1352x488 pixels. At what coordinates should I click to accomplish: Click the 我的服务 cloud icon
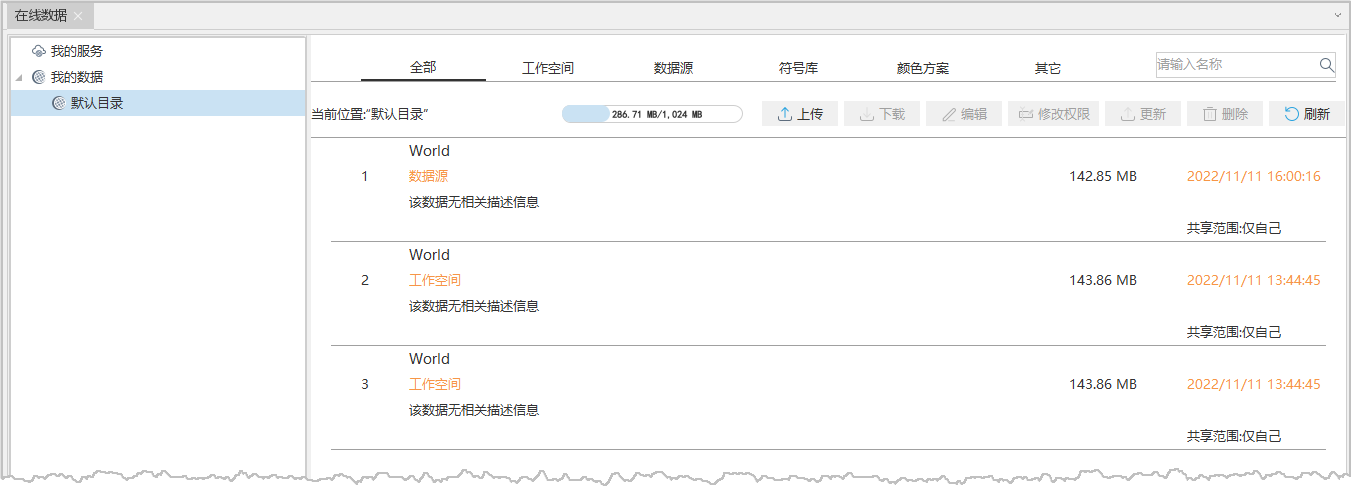coord(39,51)
